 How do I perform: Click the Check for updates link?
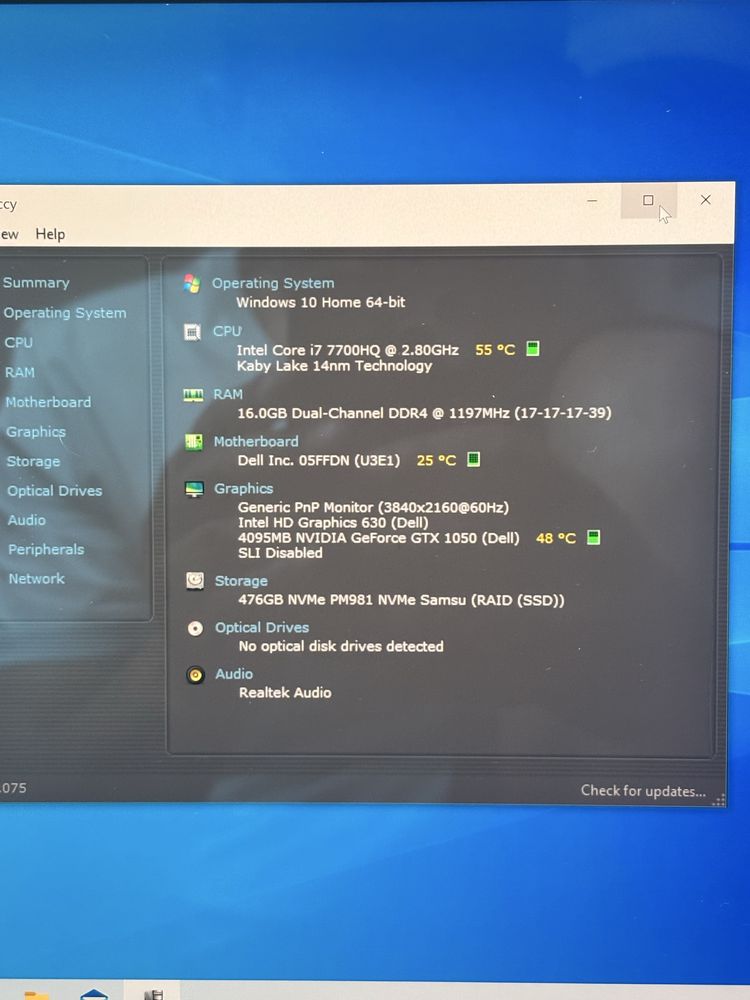tap(643, 791)
